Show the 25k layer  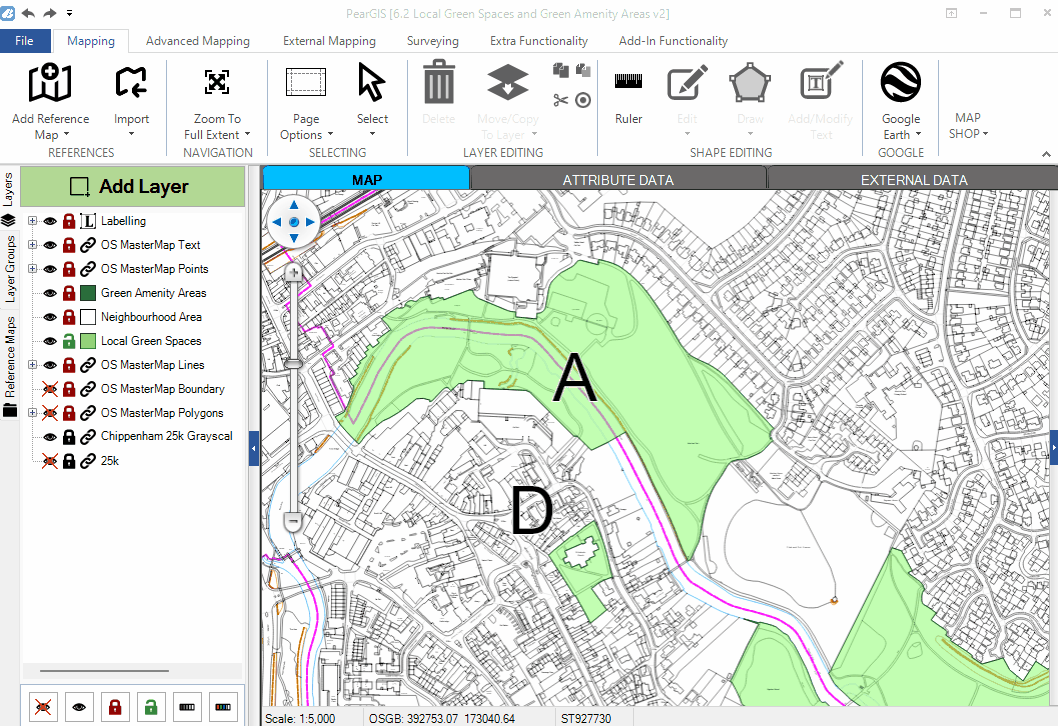coord(50,461)
